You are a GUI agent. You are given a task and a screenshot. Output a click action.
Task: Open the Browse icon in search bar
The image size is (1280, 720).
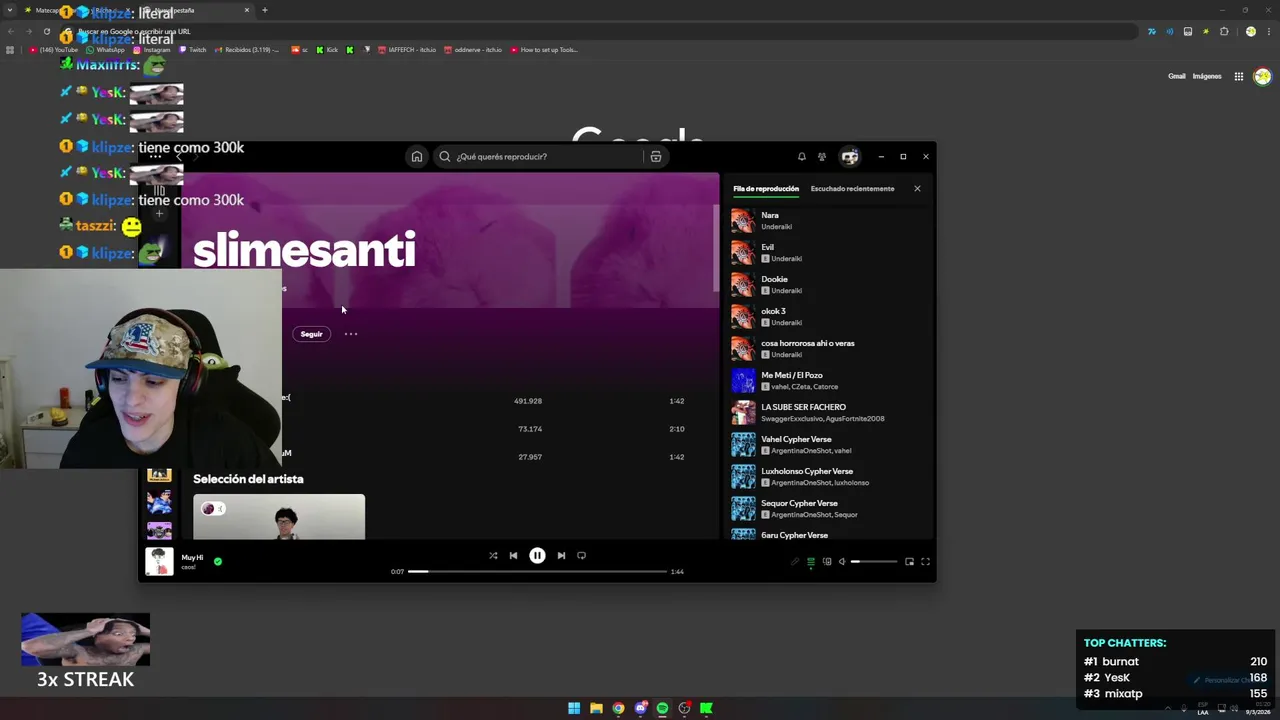coord(655,156)
